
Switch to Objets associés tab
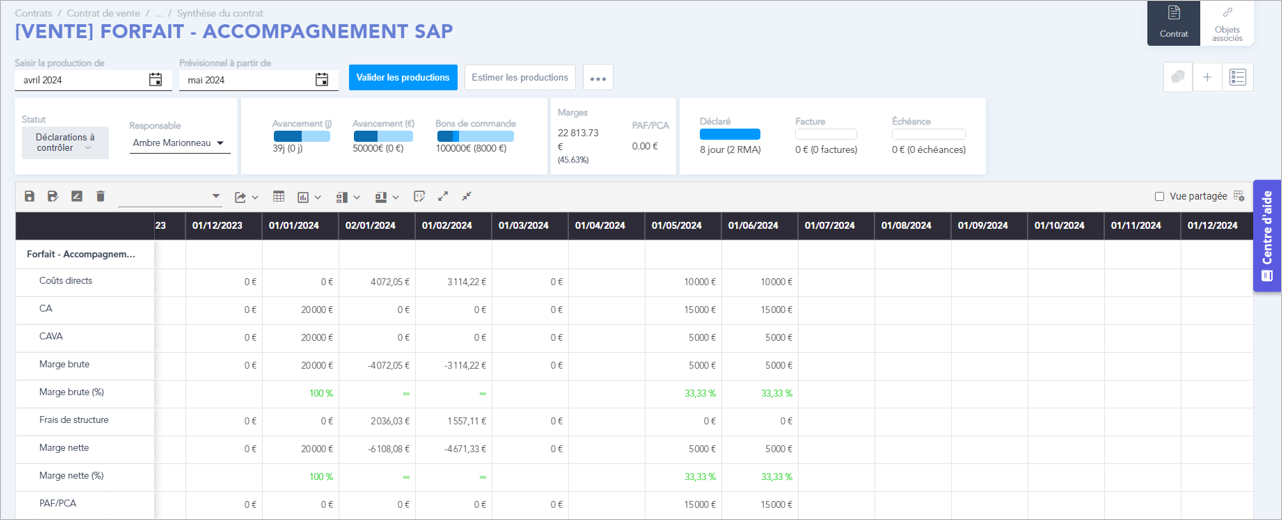(x=1227, y=23)
